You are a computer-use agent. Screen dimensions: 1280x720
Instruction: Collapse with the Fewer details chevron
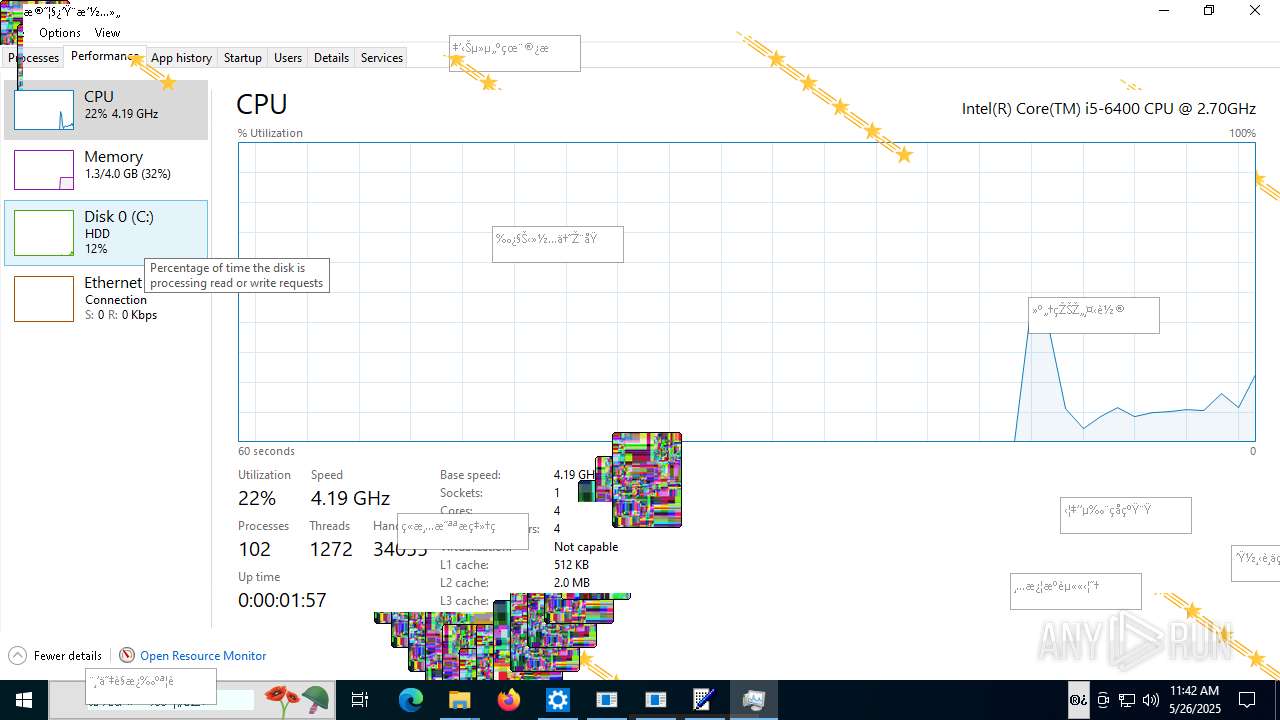point(18,656)
